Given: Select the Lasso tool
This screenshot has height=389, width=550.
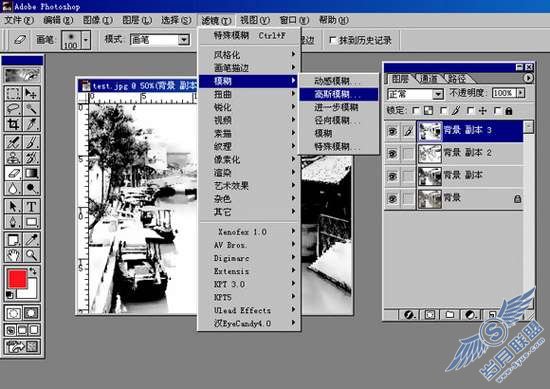Looking at the screenshot, I should click(13, 109).
